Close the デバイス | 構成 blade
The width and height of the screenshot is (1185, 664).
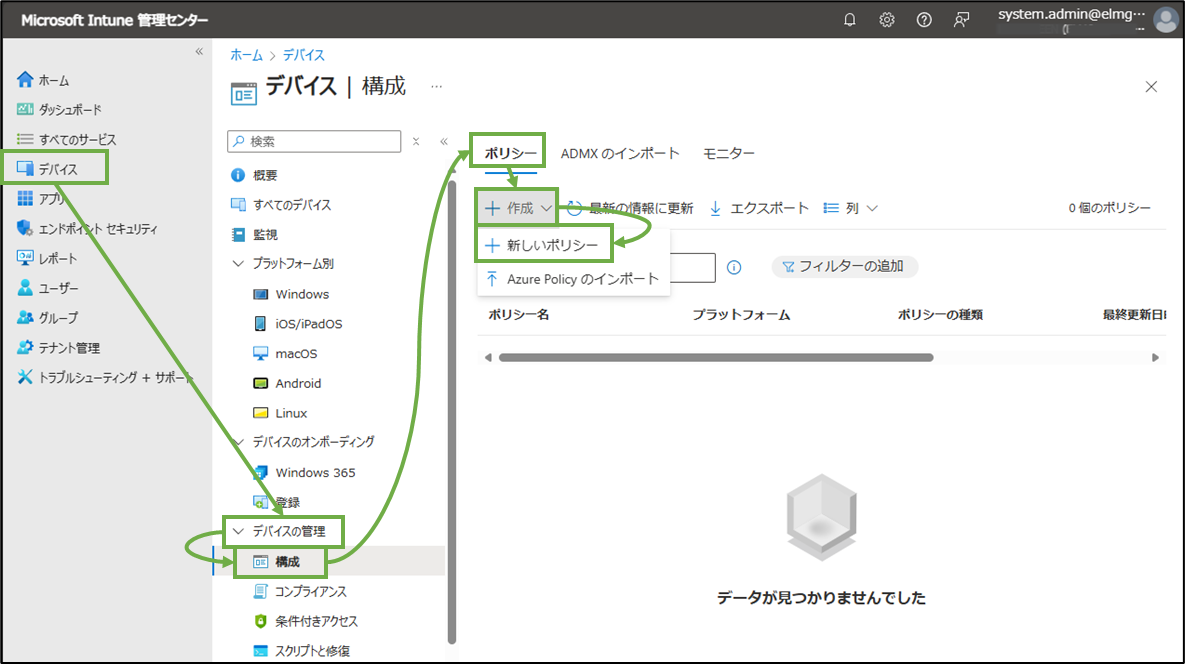coord(1151,87)
